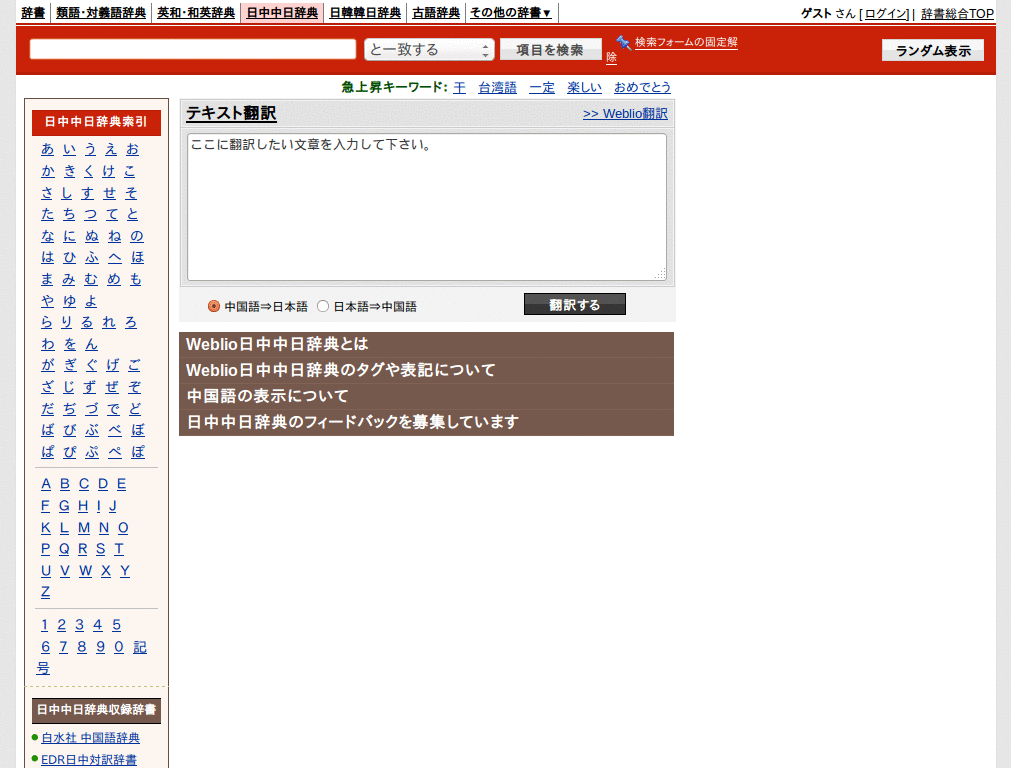Open index letter ほ

point(137,257)
